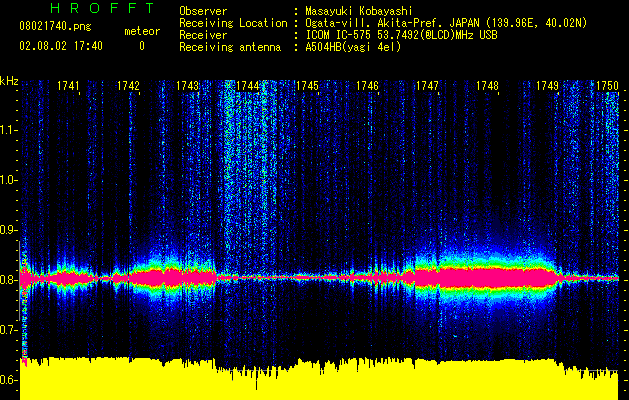Viewport: 629px width, 400px height.
Task: Click the 0.9 frequency axis label
Action: coord(8,230)
